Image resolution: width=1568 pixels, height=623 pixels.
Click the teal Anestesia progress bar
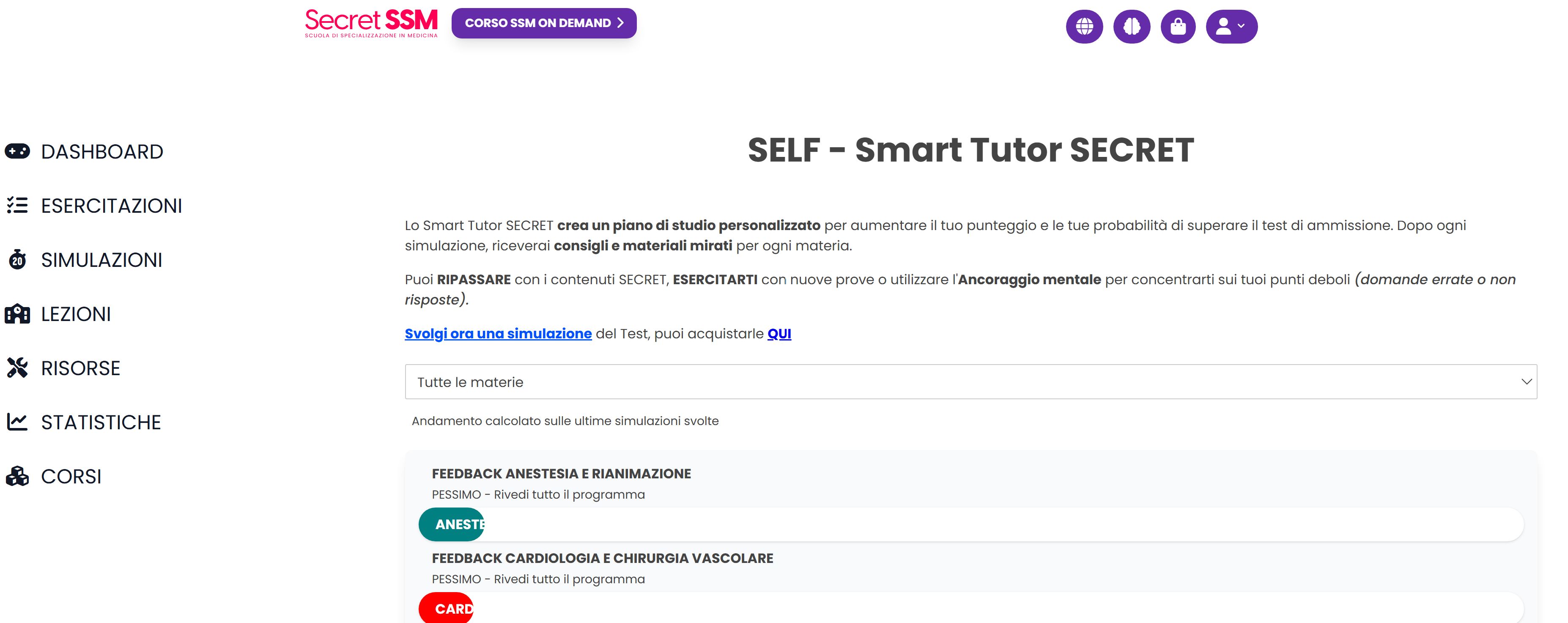tap(452, 524)
